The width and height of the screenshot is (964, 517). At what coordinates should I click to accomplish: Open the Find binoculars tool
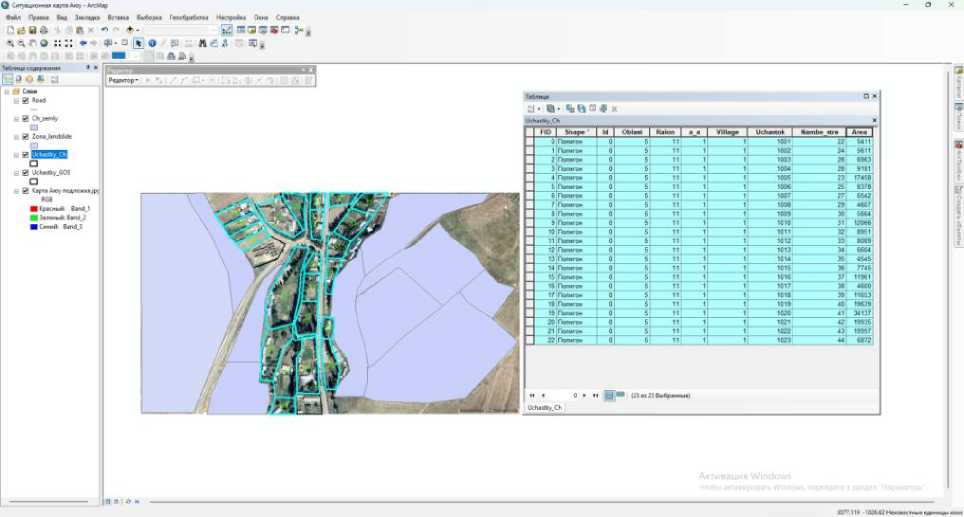(201, 43)
